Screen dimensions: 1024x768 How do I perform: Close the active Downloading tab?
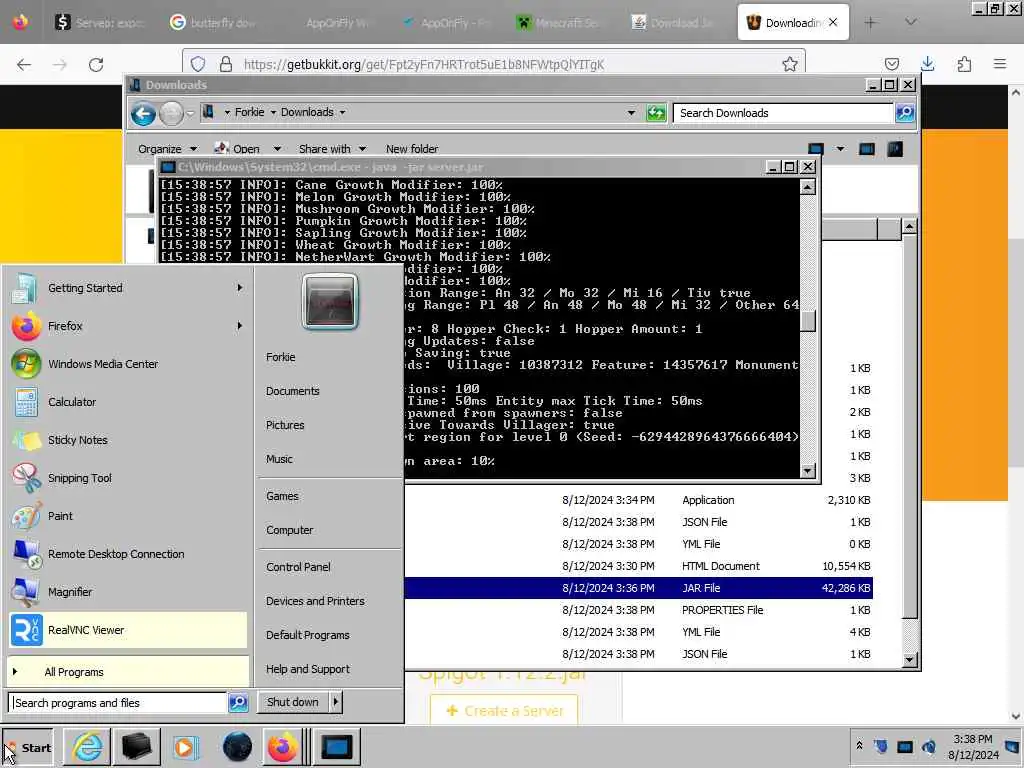[x=833, y=22]
